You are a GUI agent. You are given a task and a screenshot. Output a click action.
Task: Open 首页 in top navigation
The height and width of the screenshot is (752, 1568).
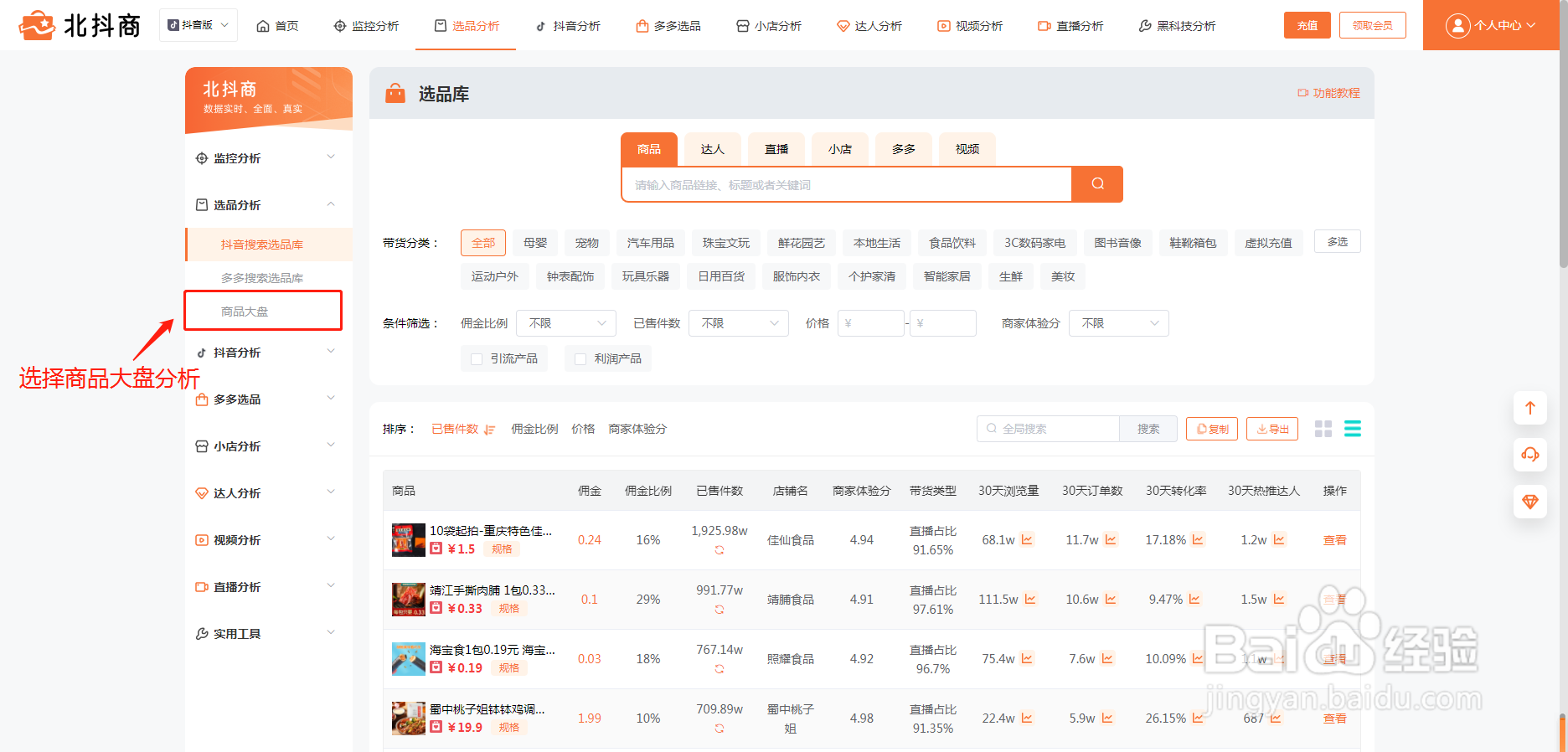point(277,26)
